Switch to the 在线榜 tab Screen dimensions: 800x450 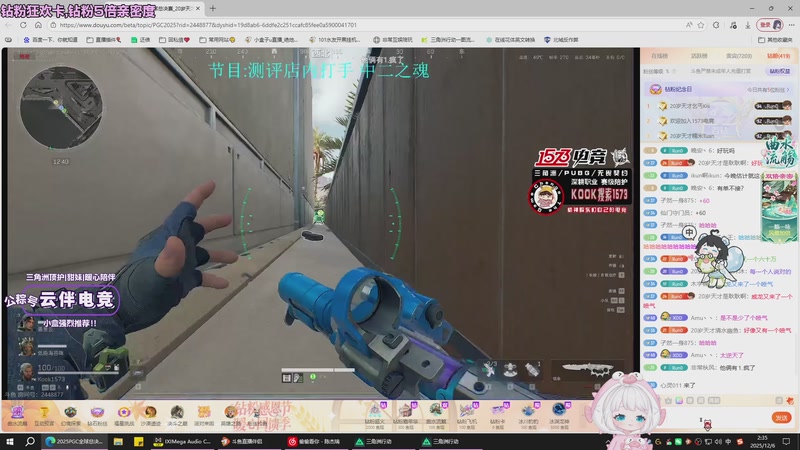click(659, 56)
